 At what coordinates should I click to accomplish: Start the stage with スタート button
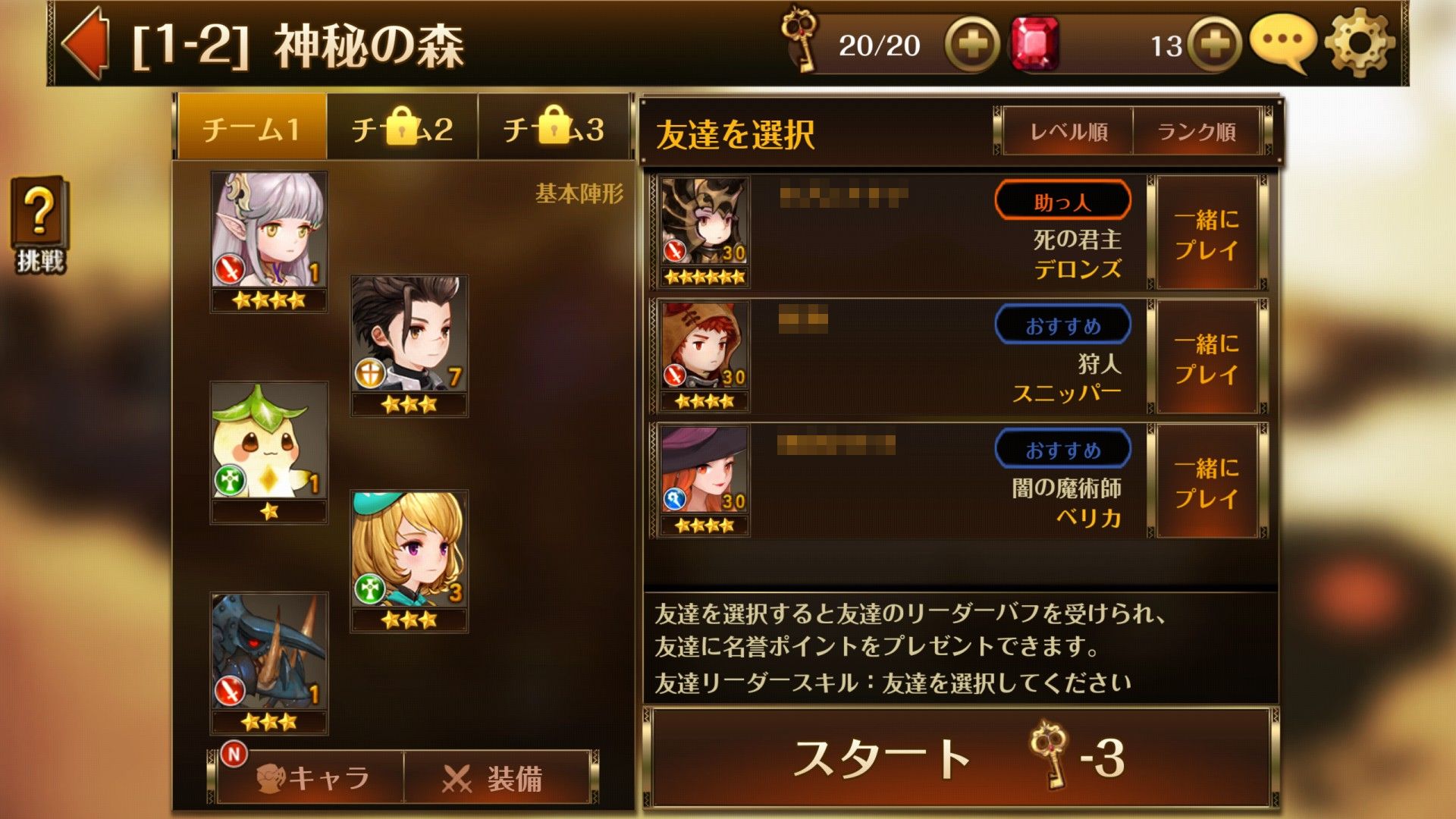pos(961,758)
